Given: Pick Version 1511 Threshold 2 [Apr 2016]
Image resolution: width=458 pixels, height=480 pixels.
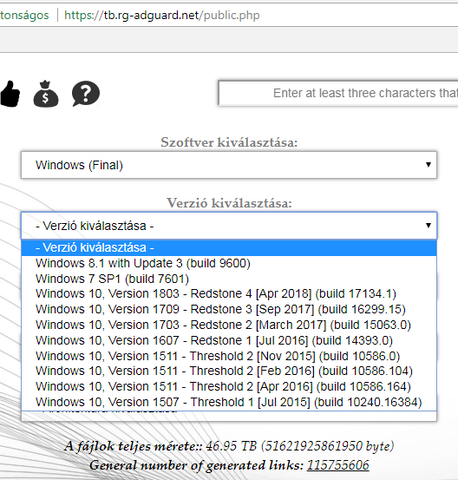Looking at the screenshot, I should 229,387.
